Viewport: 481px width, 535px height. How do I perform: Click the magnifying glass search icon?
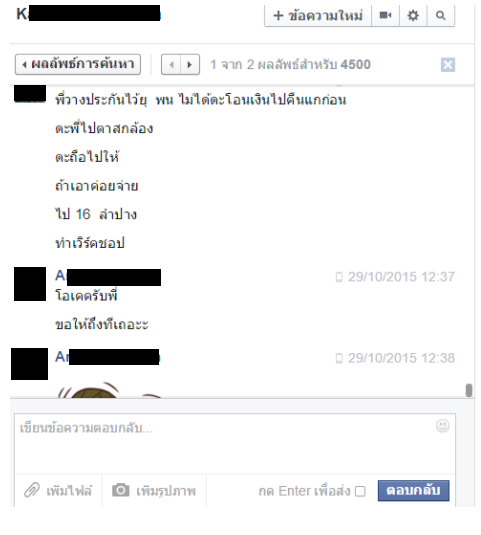pos(441,15)
